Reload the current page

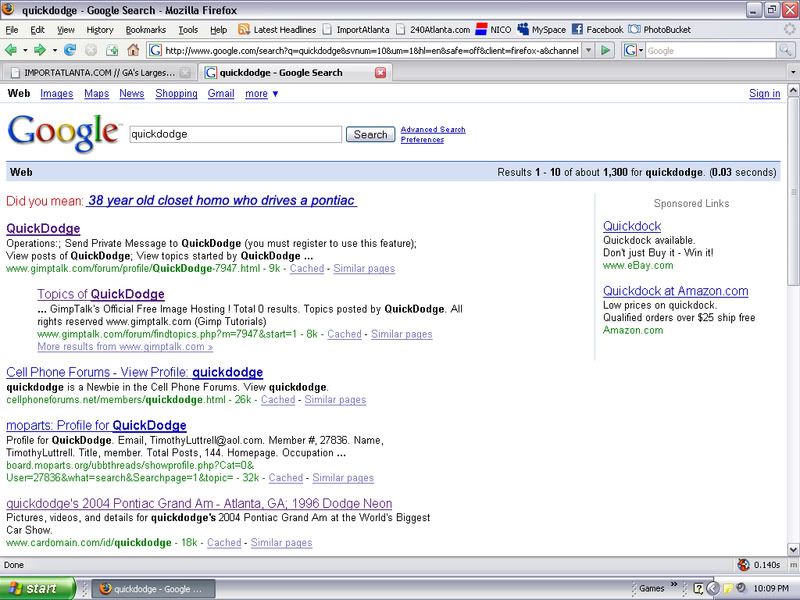click(x=70, y=50)
